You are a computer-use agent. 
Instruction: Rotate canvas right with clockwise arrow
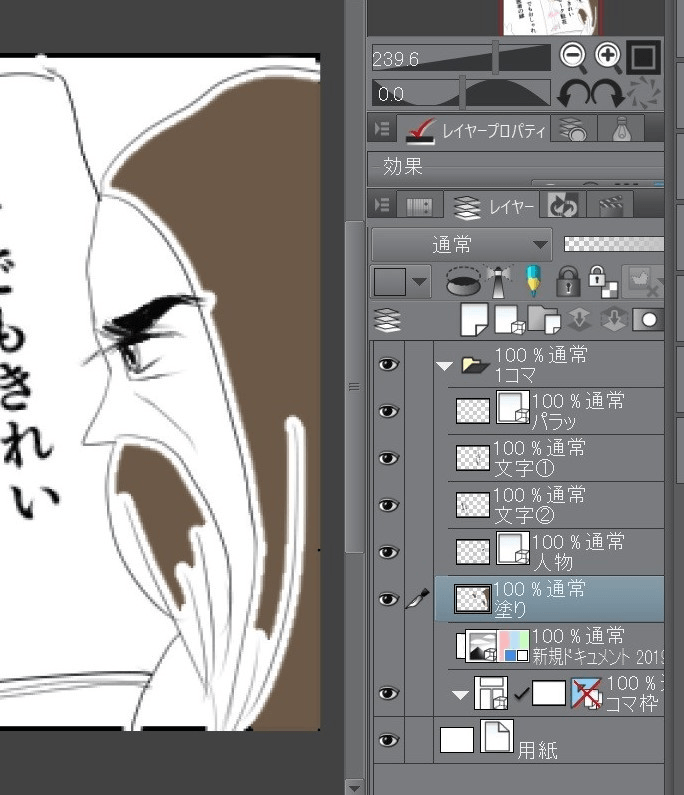pos(607,93)
